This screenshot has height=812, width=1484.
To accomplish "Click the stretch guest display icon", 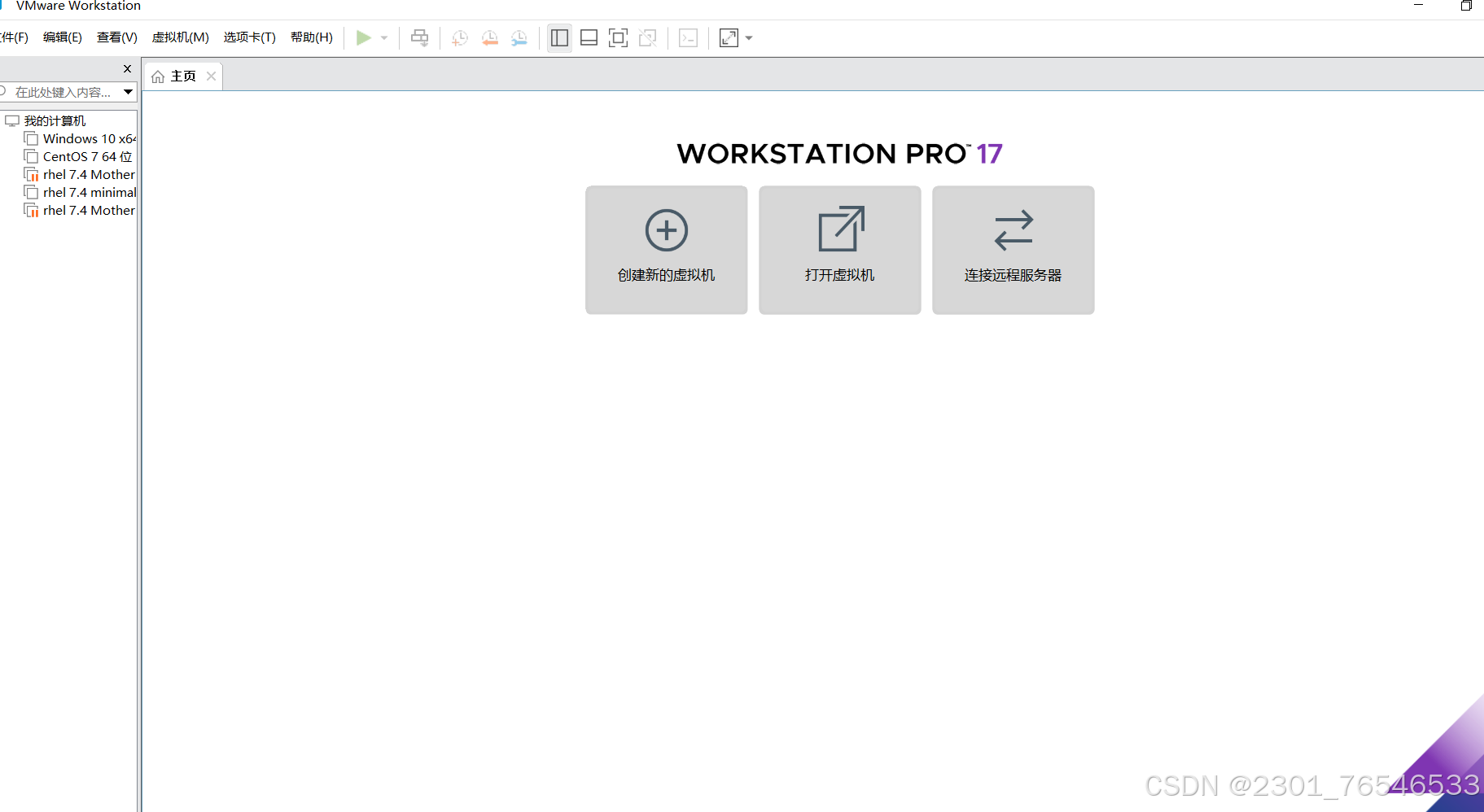I will [x=729, y=37].
